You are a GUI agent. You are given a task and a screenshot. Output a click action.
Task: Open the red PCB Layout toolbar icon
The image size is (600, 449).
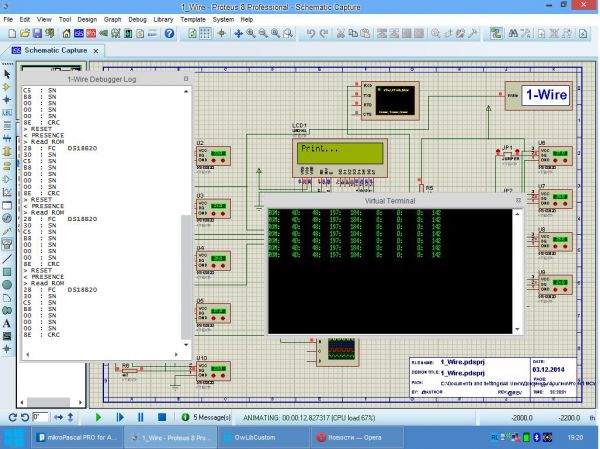pyautogui.click(x=91, y=34)
